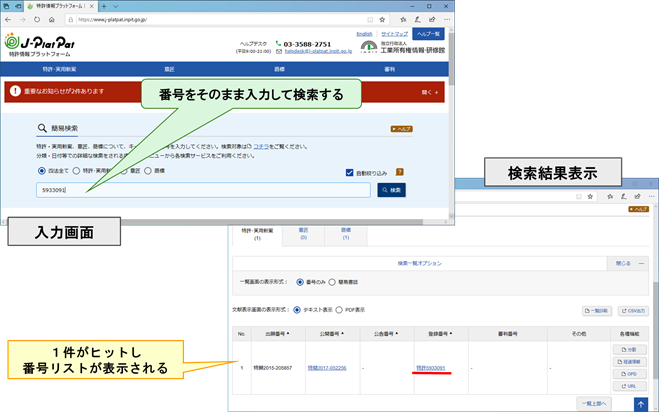Click the blue 検索 search button

(391, 190)
